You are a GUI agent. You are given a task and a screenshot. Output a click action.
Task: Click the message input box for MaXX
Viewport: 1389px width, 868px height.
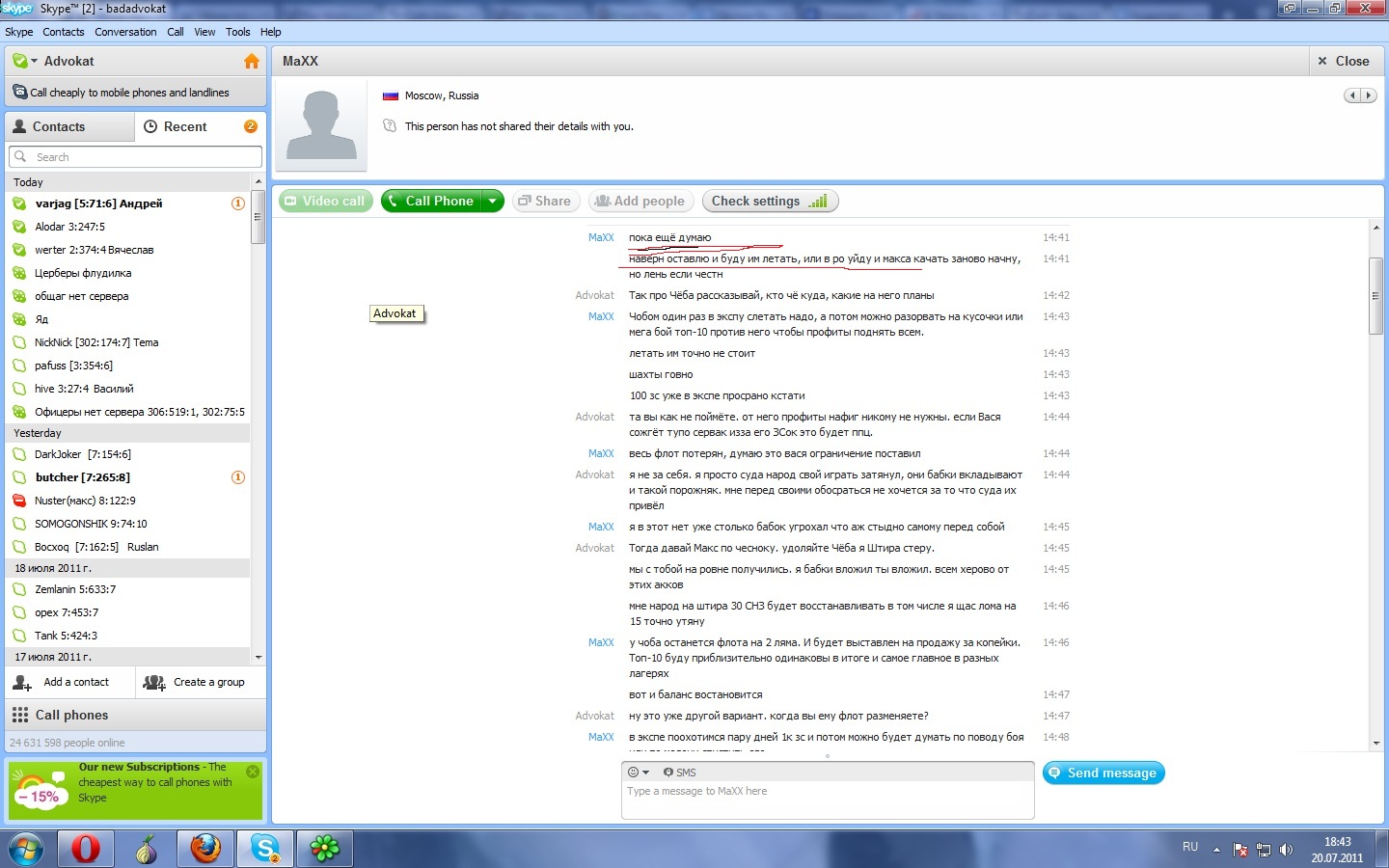[x=828, y=800]
